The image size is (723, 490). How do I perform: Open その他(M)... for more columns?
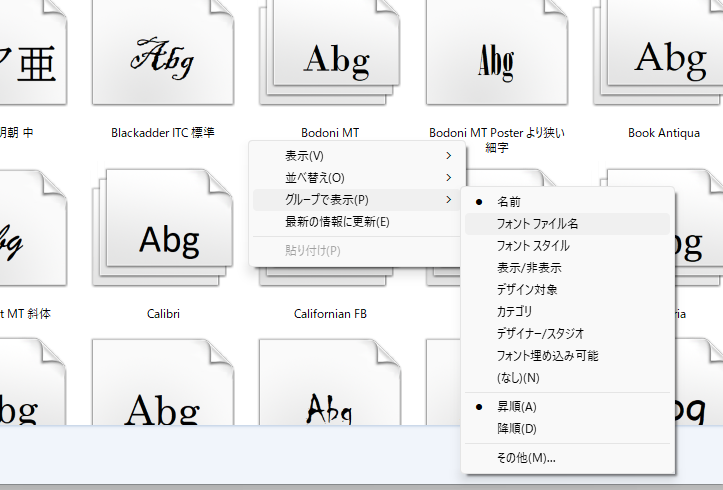[x=567, y=458]
